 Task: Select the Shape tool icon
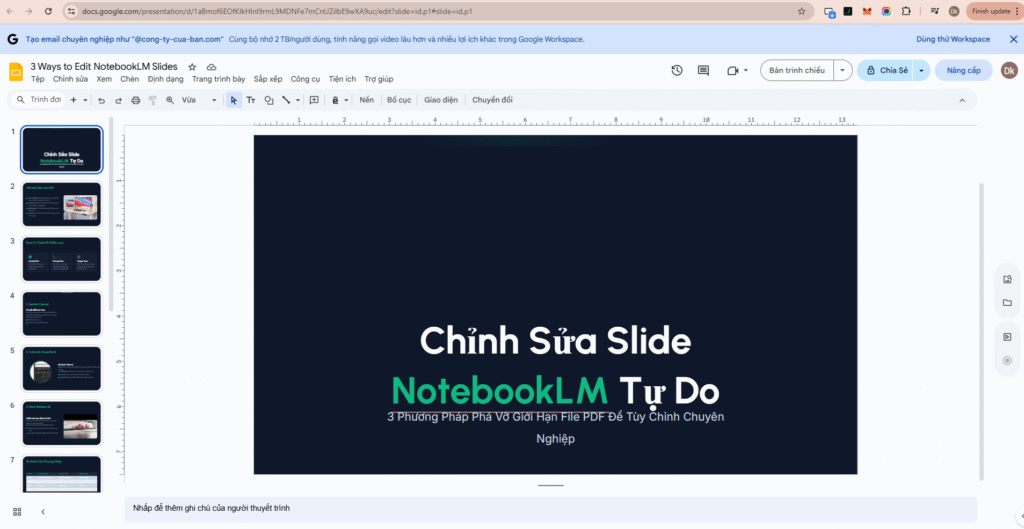click(x=268, y=100)
